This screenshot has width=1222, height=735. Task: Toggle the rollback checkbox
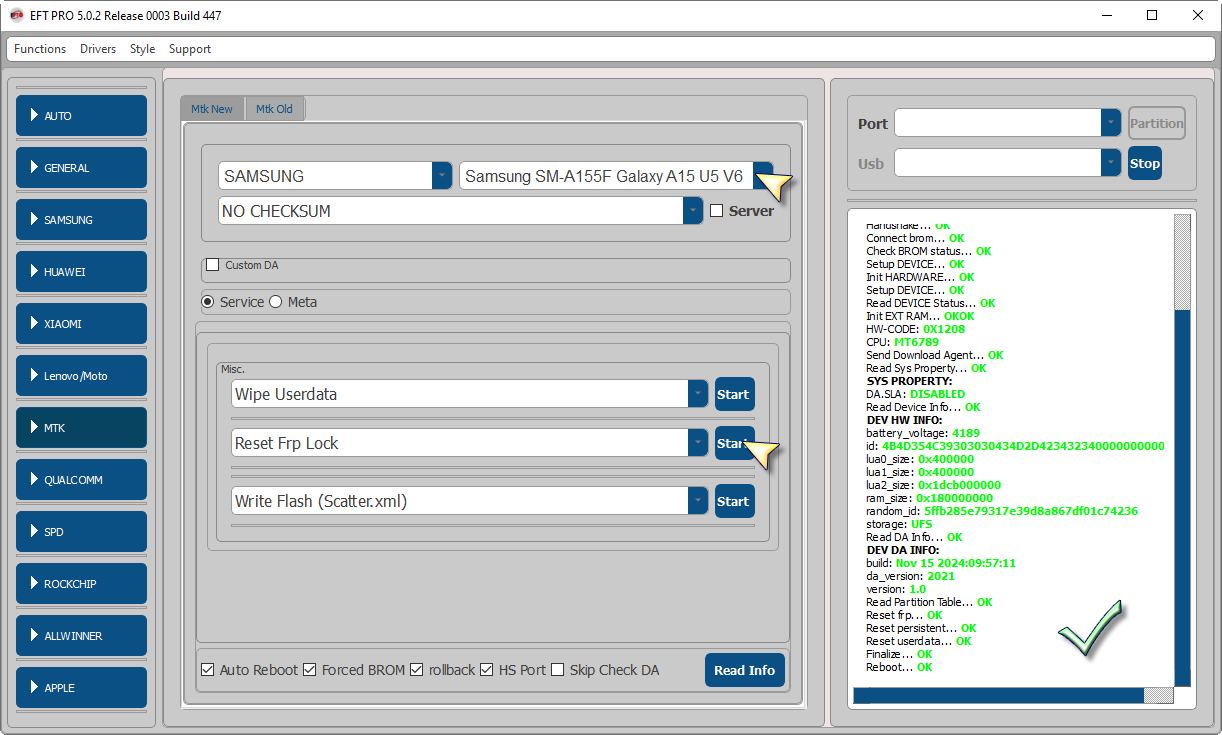pos(417,670)
